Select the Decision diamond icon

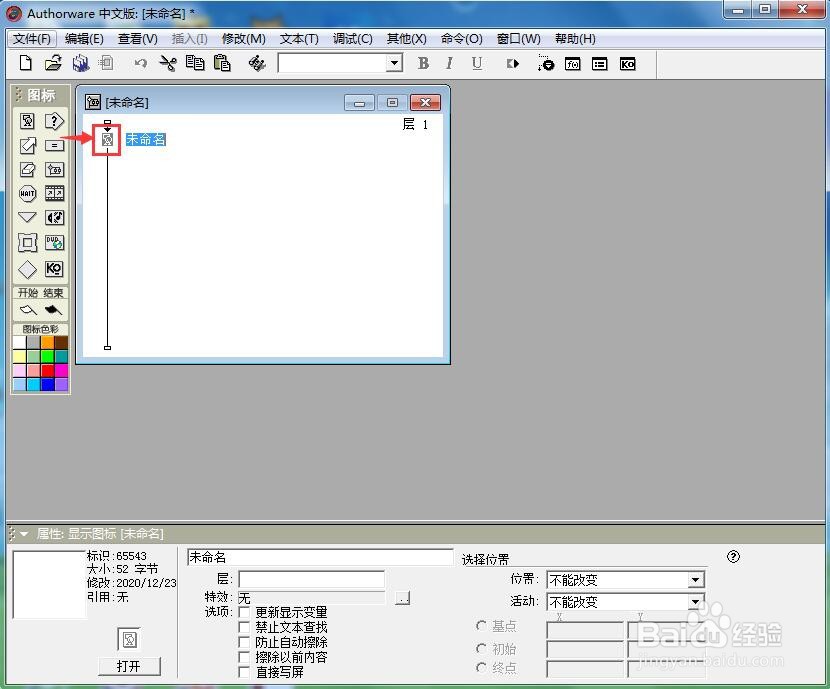[28, 269]
